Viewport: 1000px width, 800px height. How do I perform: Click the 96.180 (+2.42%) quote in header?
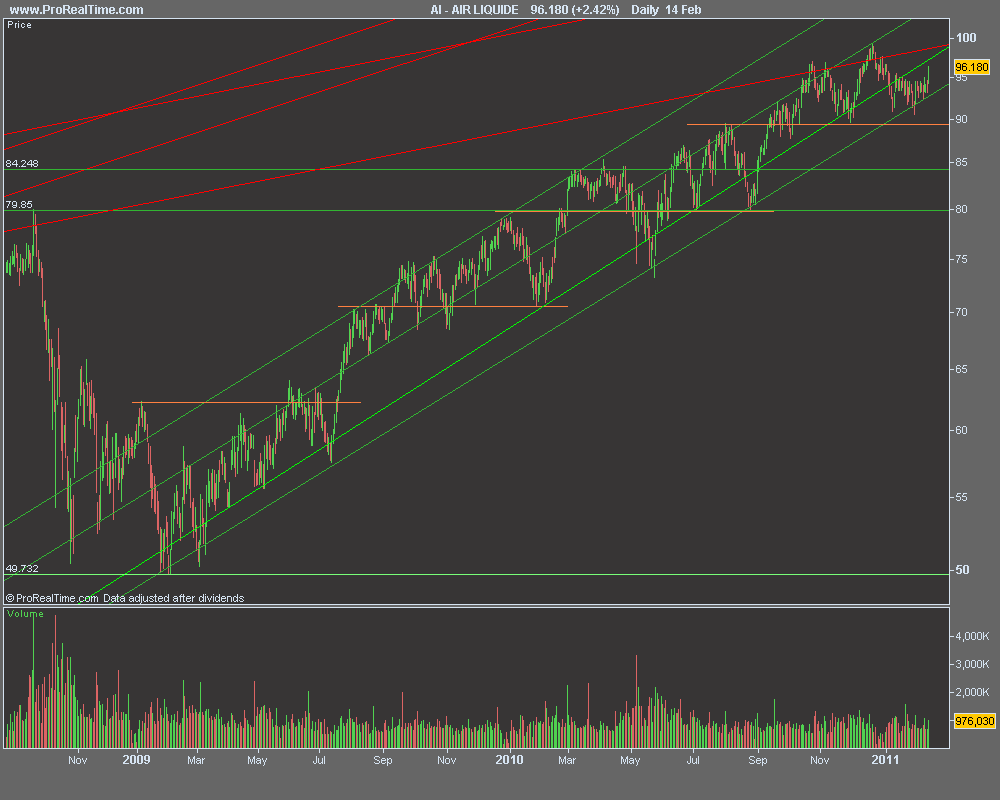click(575, 10)
